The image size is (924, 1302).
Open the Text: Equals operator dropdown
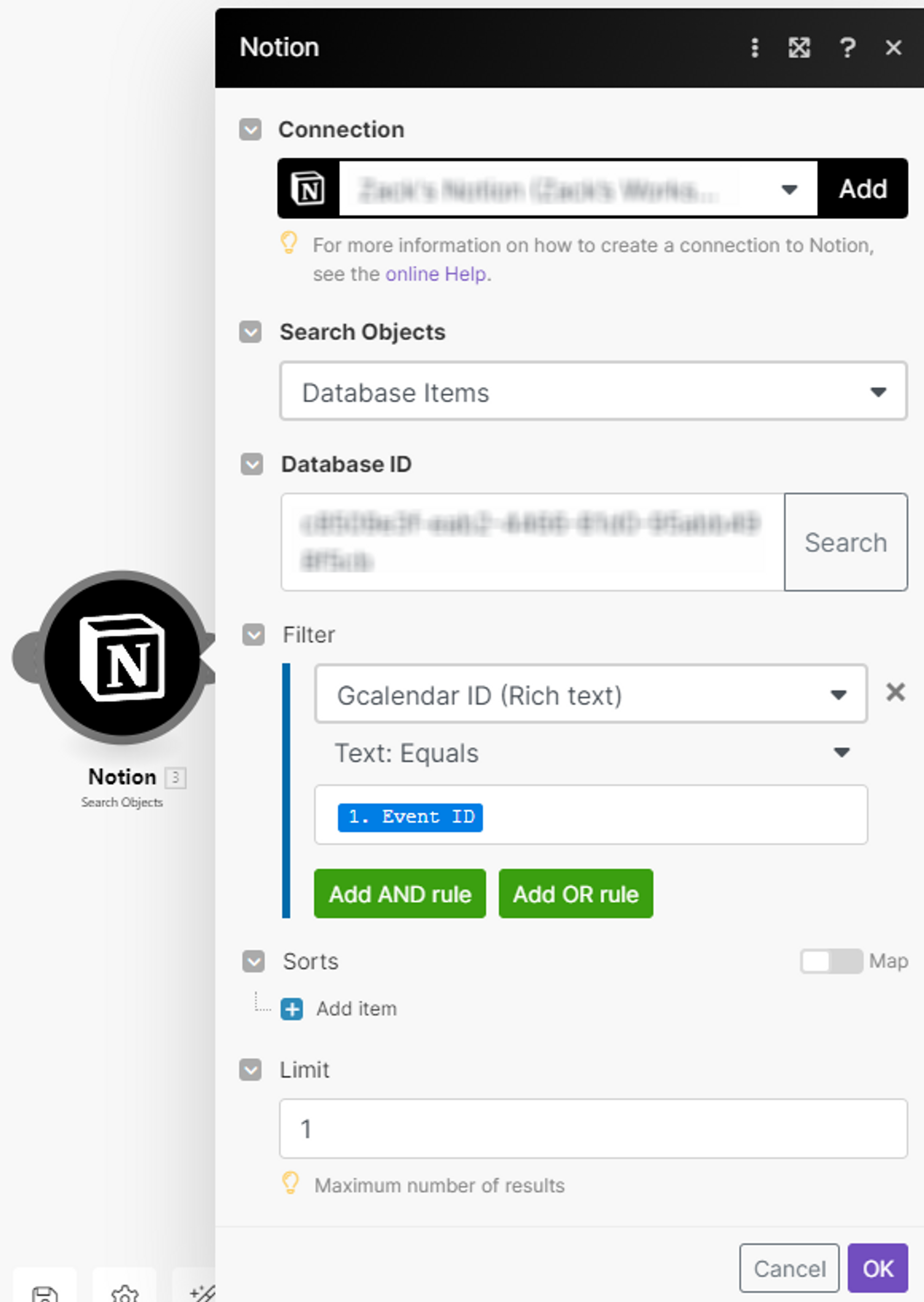(x=590, y=753)
